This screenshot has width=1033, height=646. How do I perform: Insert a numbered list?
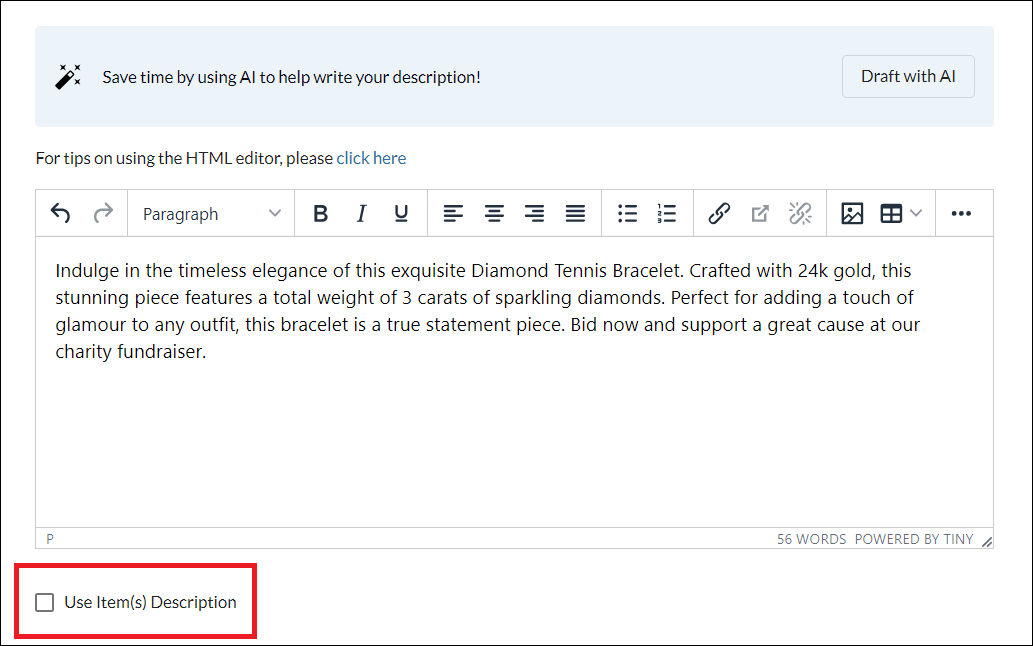pos(667,213)
